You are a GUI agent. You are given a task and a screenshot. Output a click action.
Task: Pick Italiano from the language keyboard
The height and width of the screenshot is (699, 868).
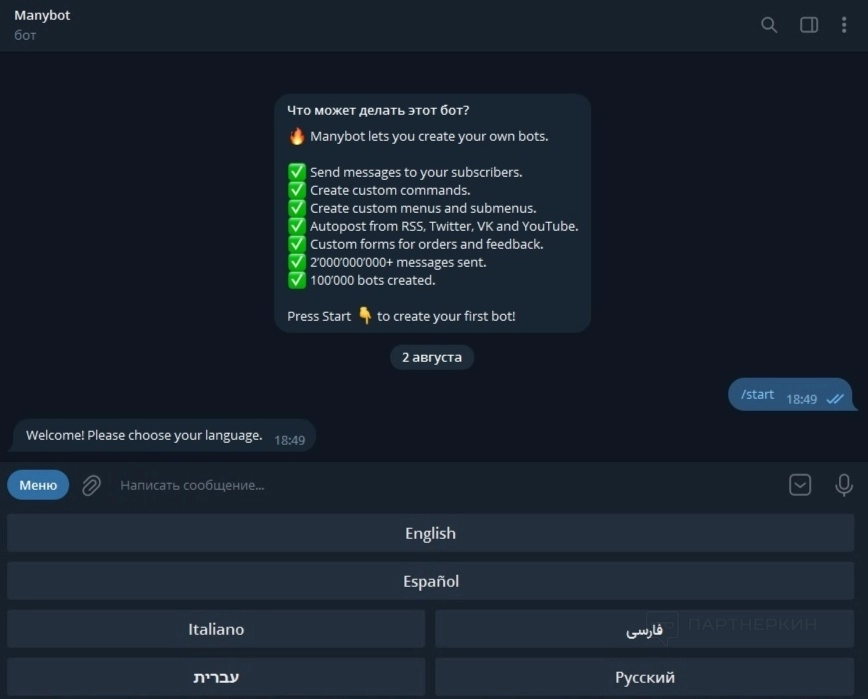(216, 629)
